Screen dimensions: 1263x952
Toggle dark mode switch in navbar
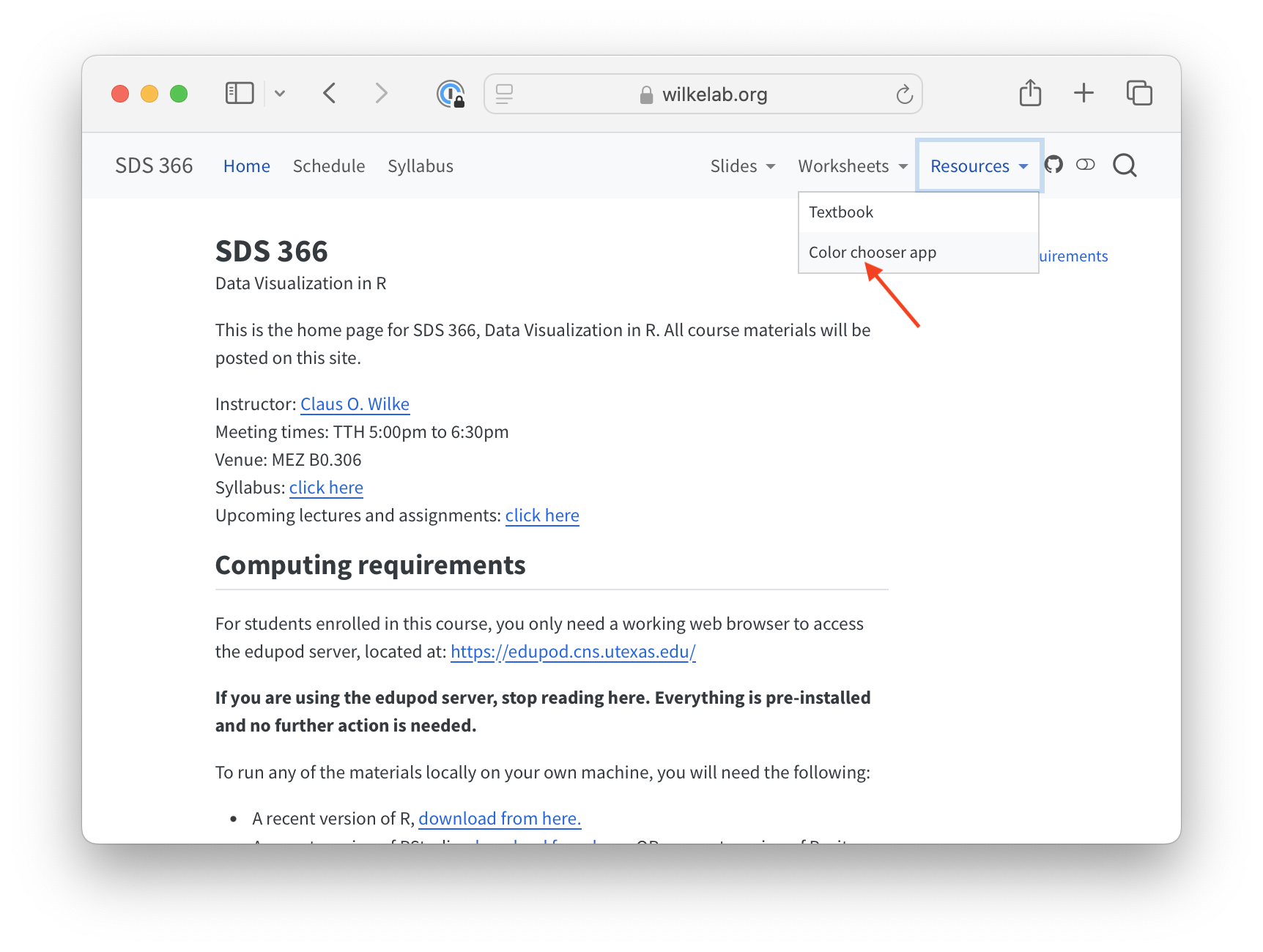pyautogui.click(x=1085, y=165)
